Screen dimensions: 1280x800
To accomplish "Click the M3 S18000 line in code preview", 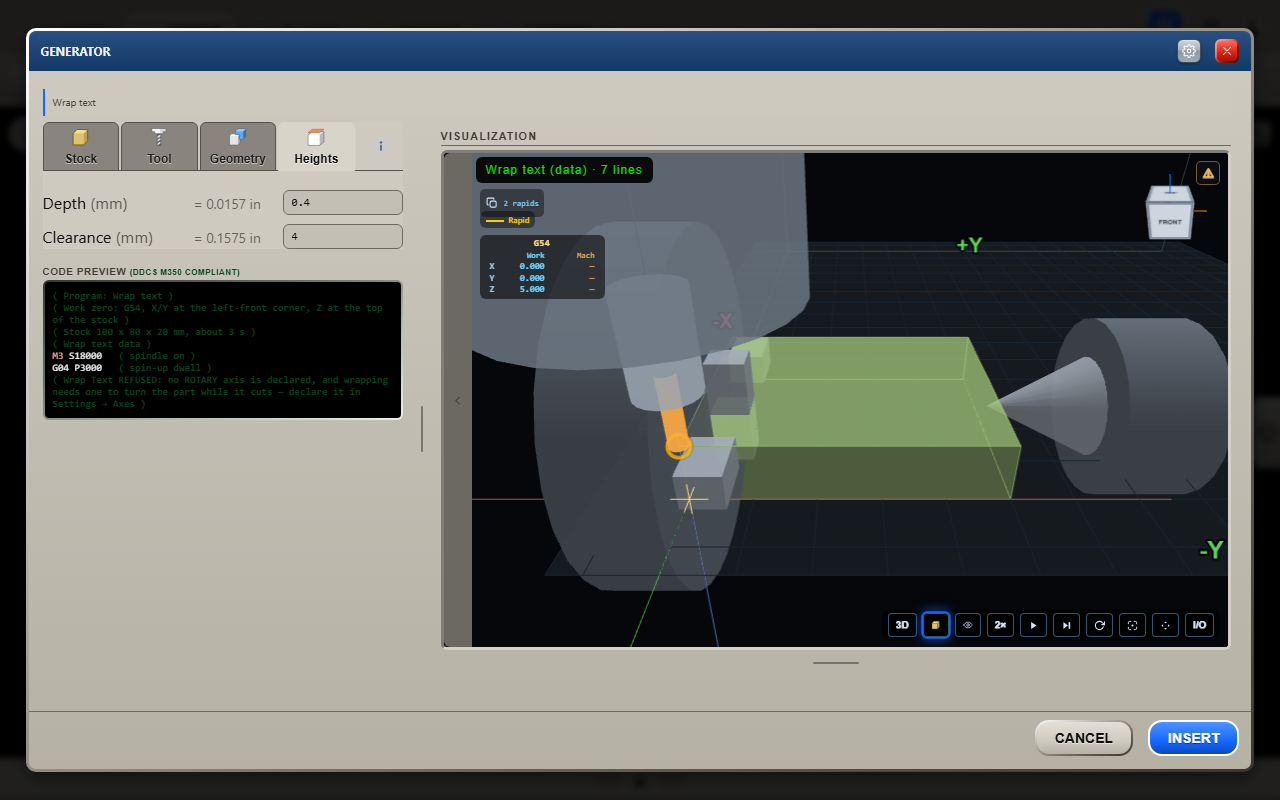I will tap(123, 356).
